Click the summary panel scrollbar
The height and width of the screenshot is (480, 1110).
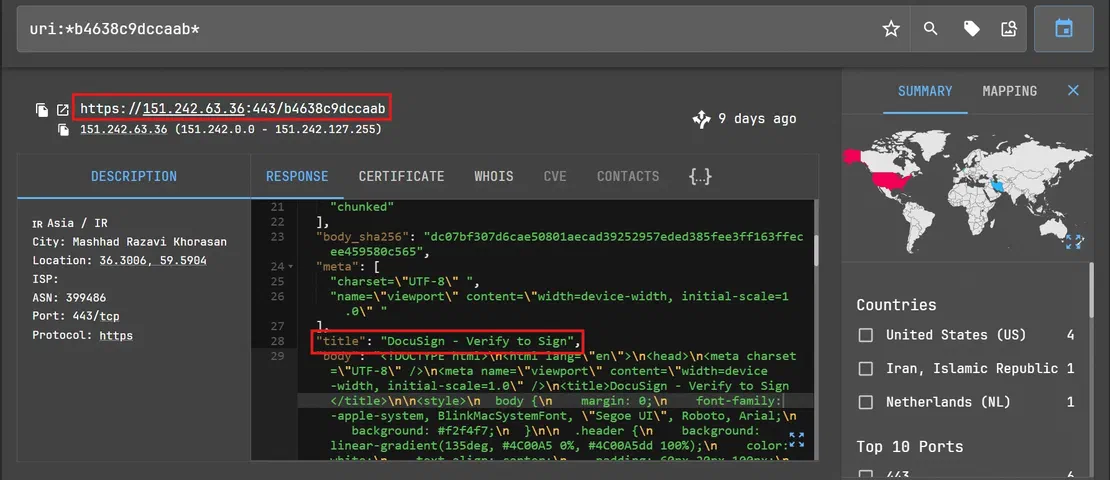click(1091, 291)
